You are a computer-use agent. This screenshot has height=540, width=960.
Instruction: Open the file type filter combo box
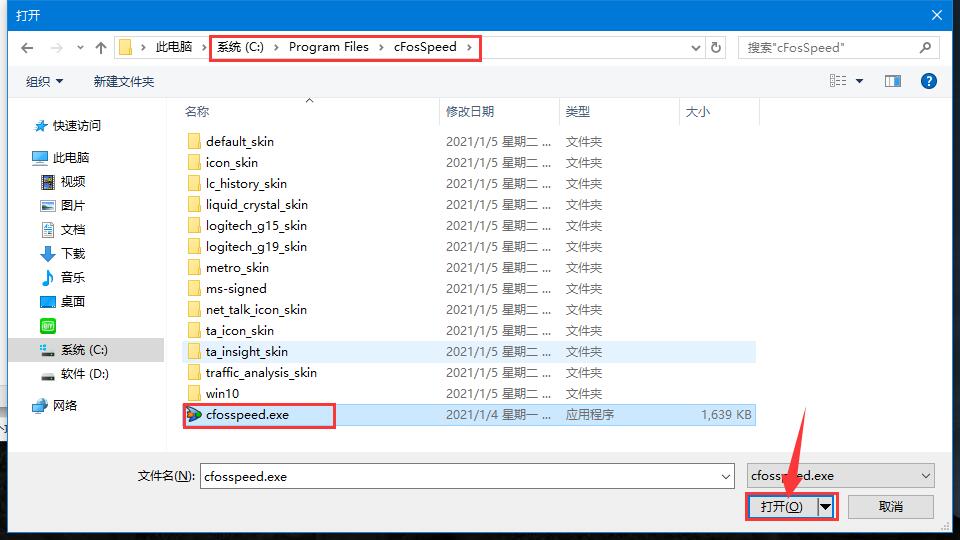coord(840,476)
